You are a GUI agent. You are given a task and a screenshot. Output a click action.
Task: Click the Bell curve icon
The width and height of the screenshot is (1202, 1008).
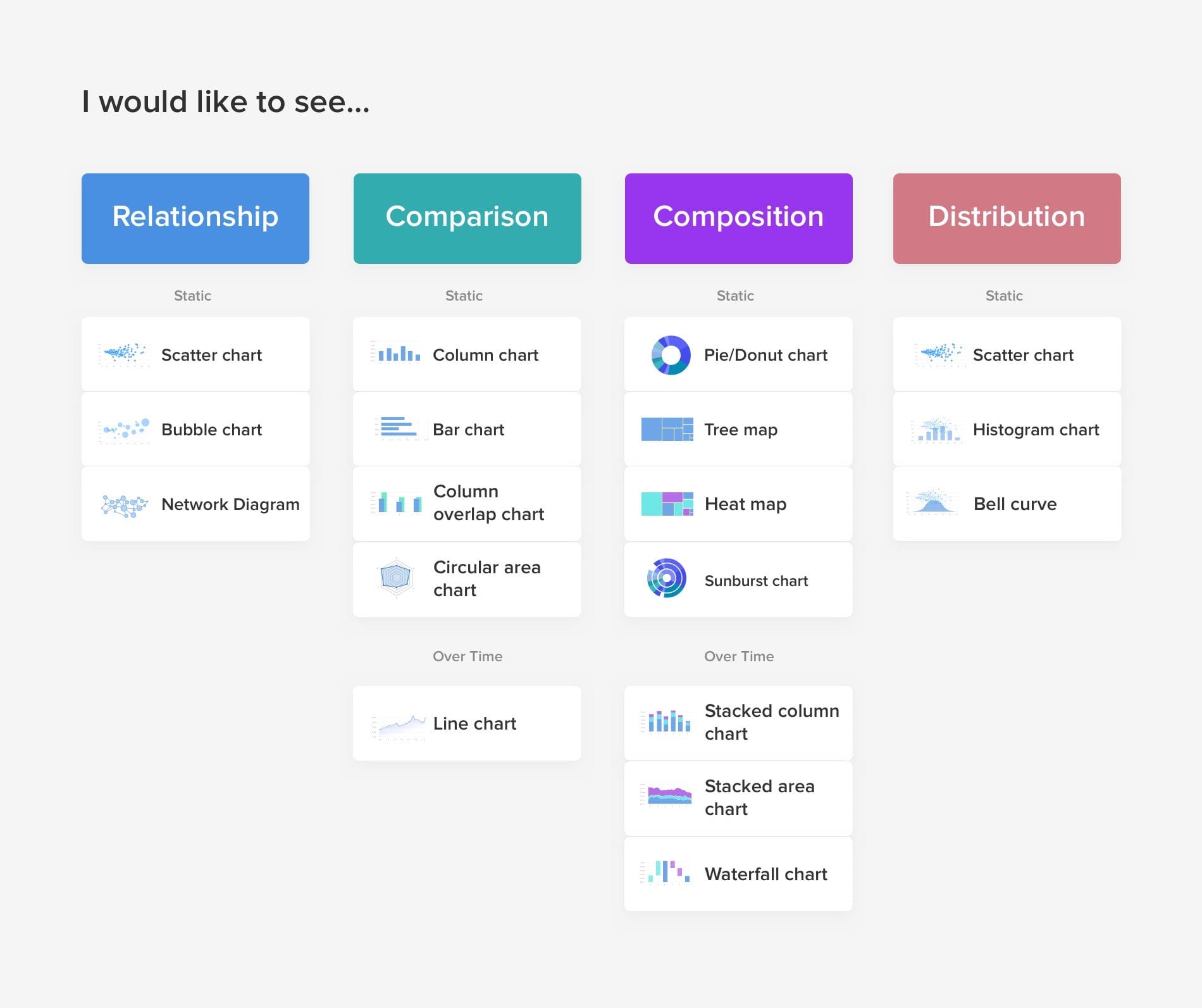coord(932,502)
